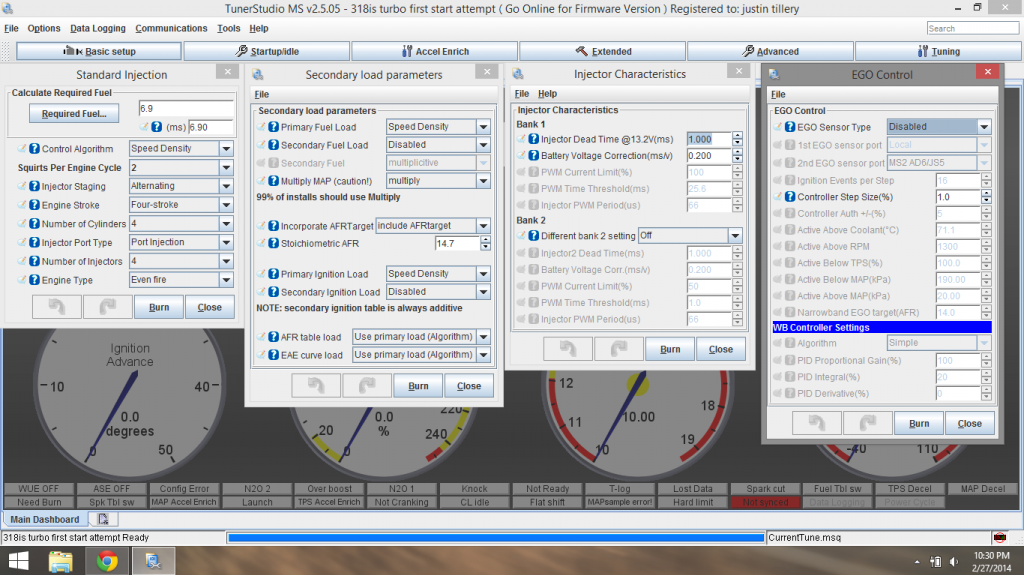This screenshot has width=1024, height=575.
Task: Click the Injector Dead Time value field
Action: (x=709, y=139)
